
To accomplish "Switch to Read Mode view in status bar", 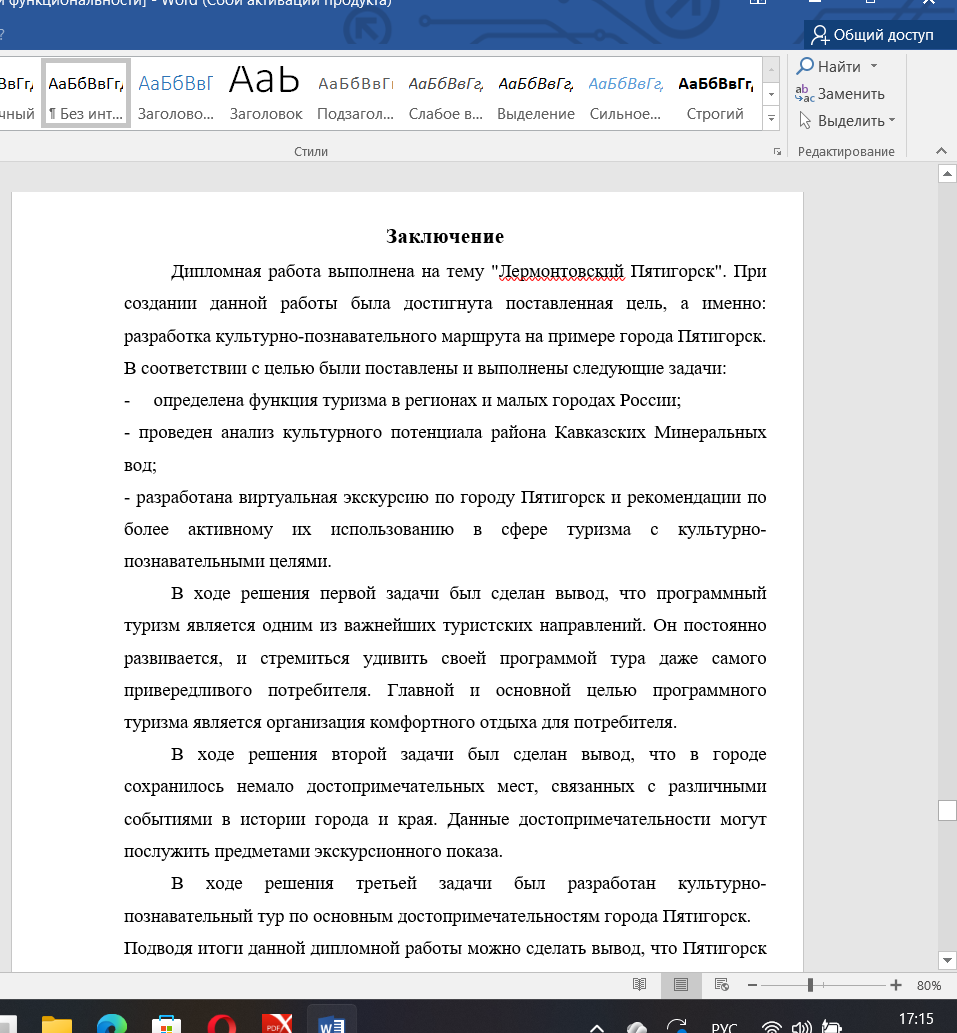I will 640,984.
